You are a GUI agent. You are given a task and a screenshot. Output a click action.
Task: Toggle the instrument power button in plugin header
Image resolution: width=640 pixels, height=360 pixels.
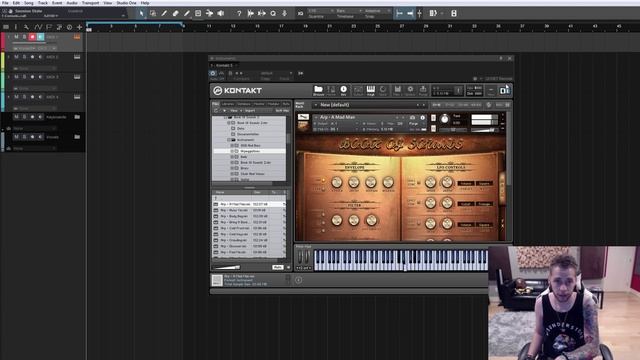pos(213,73)
